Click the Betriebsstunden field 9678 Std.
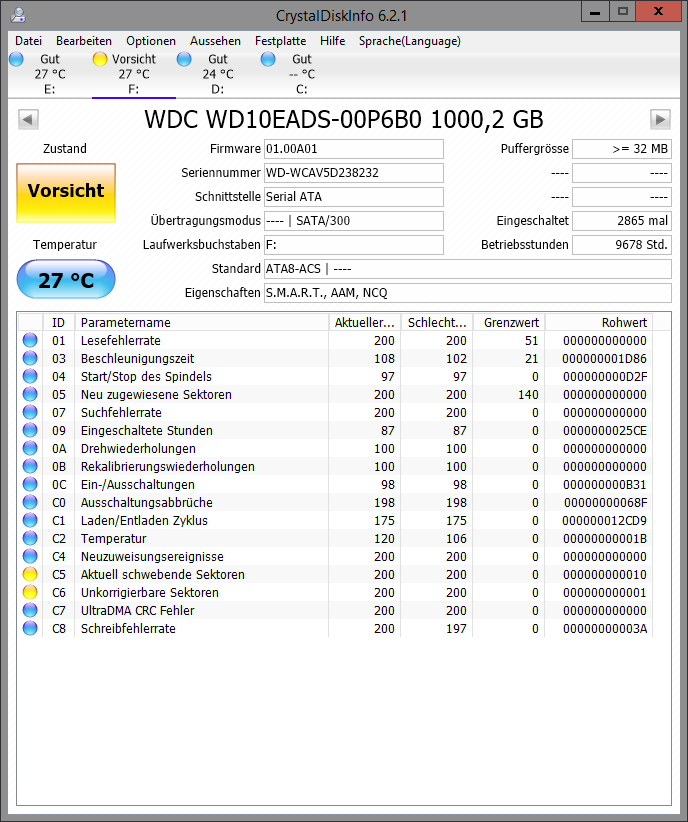This screenshot has height=822, width=688. pos(622,245)
